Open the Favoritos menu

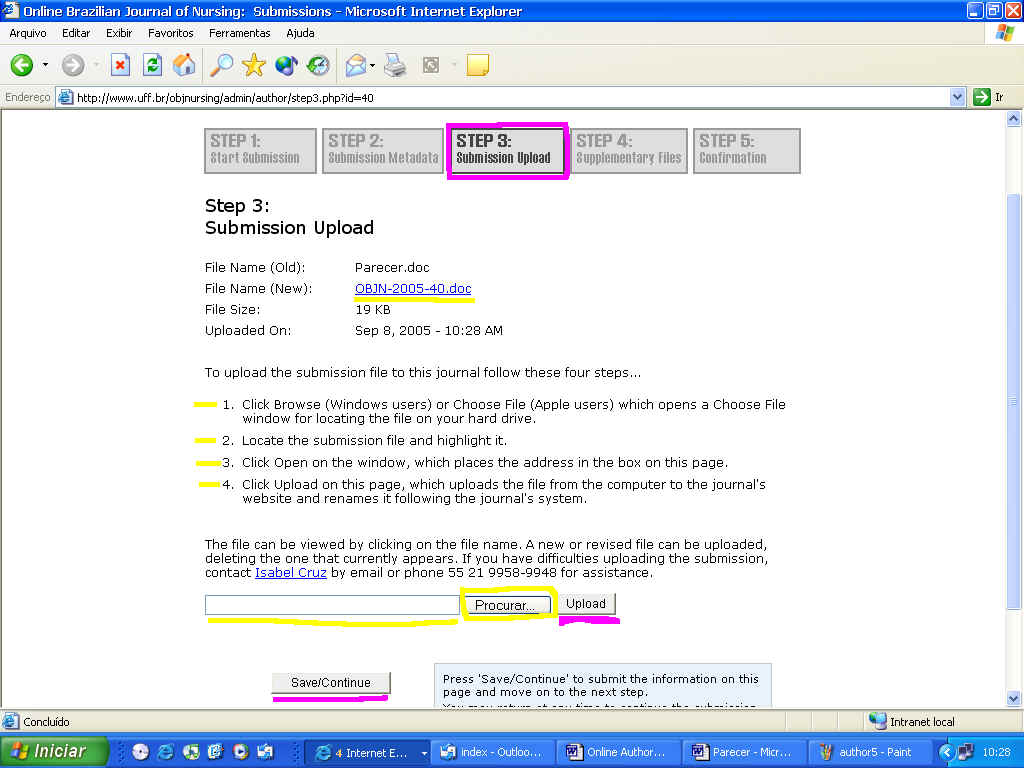[170, 33]
